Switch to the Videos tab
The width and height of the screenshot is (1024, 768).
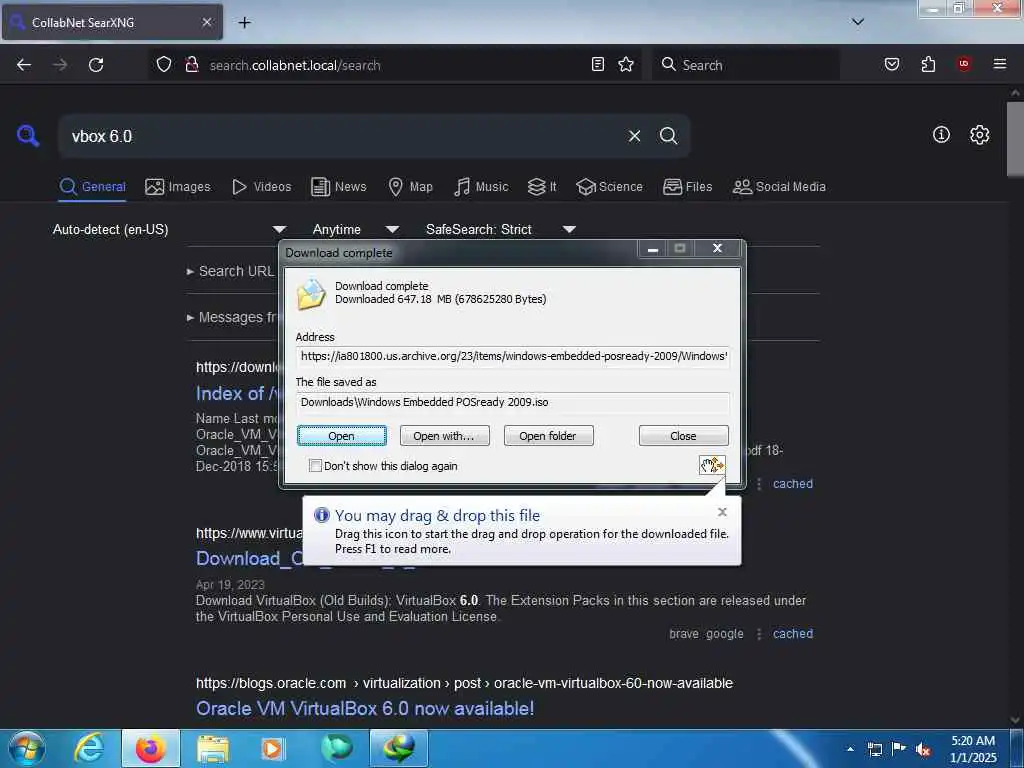click(x=261, y=187)
